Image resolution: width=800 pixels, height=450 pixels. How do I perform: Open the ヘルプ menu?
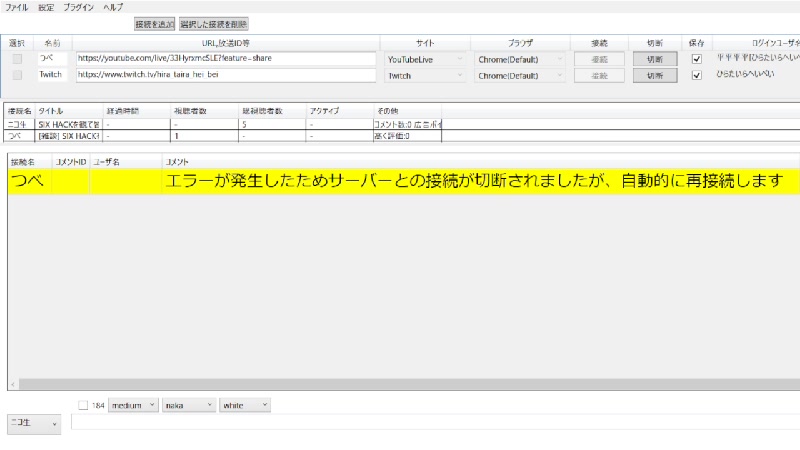tap(113, 7)
